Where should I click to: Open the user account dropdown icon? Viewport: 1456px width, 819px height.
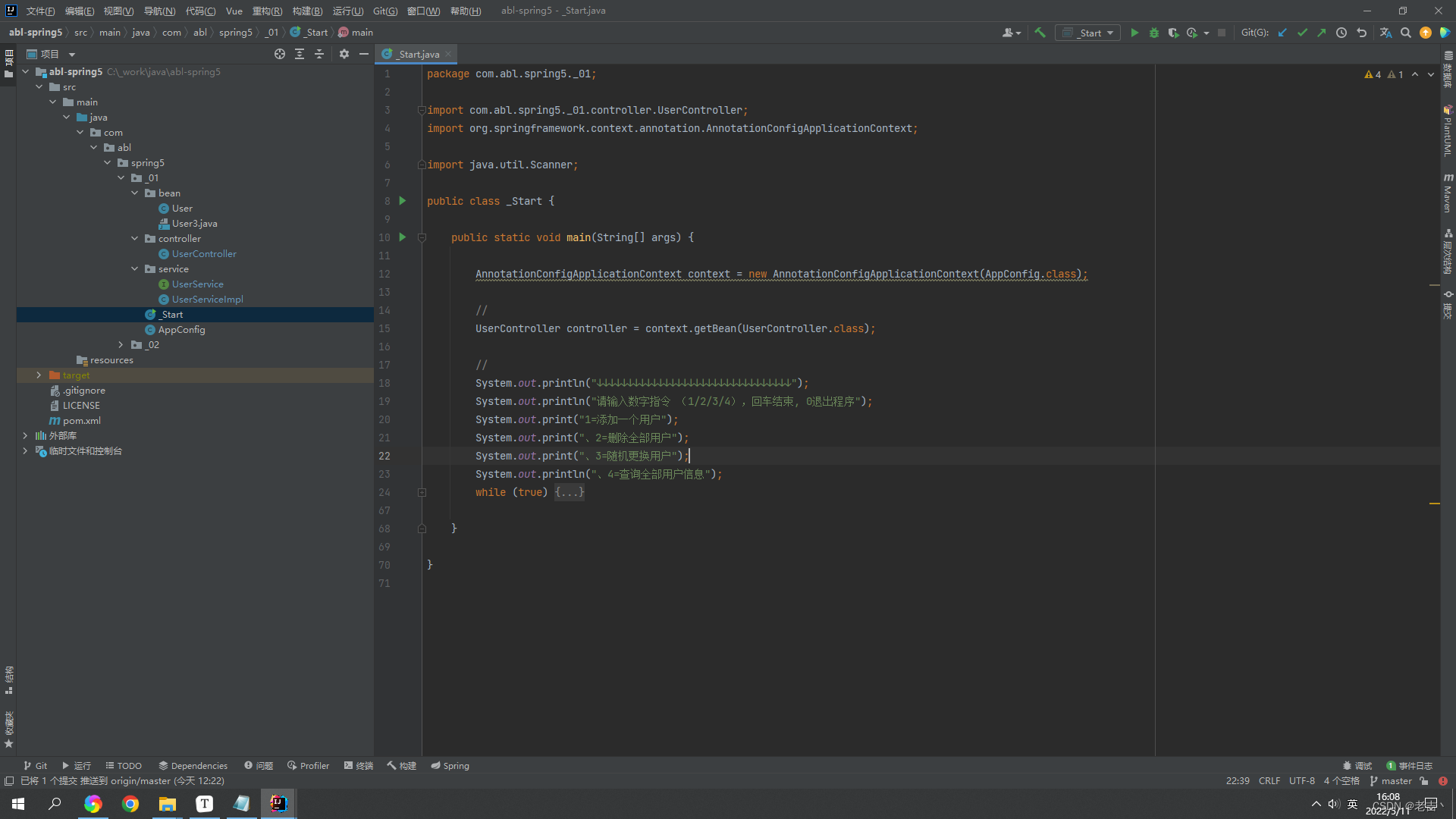click(1012, 33)
